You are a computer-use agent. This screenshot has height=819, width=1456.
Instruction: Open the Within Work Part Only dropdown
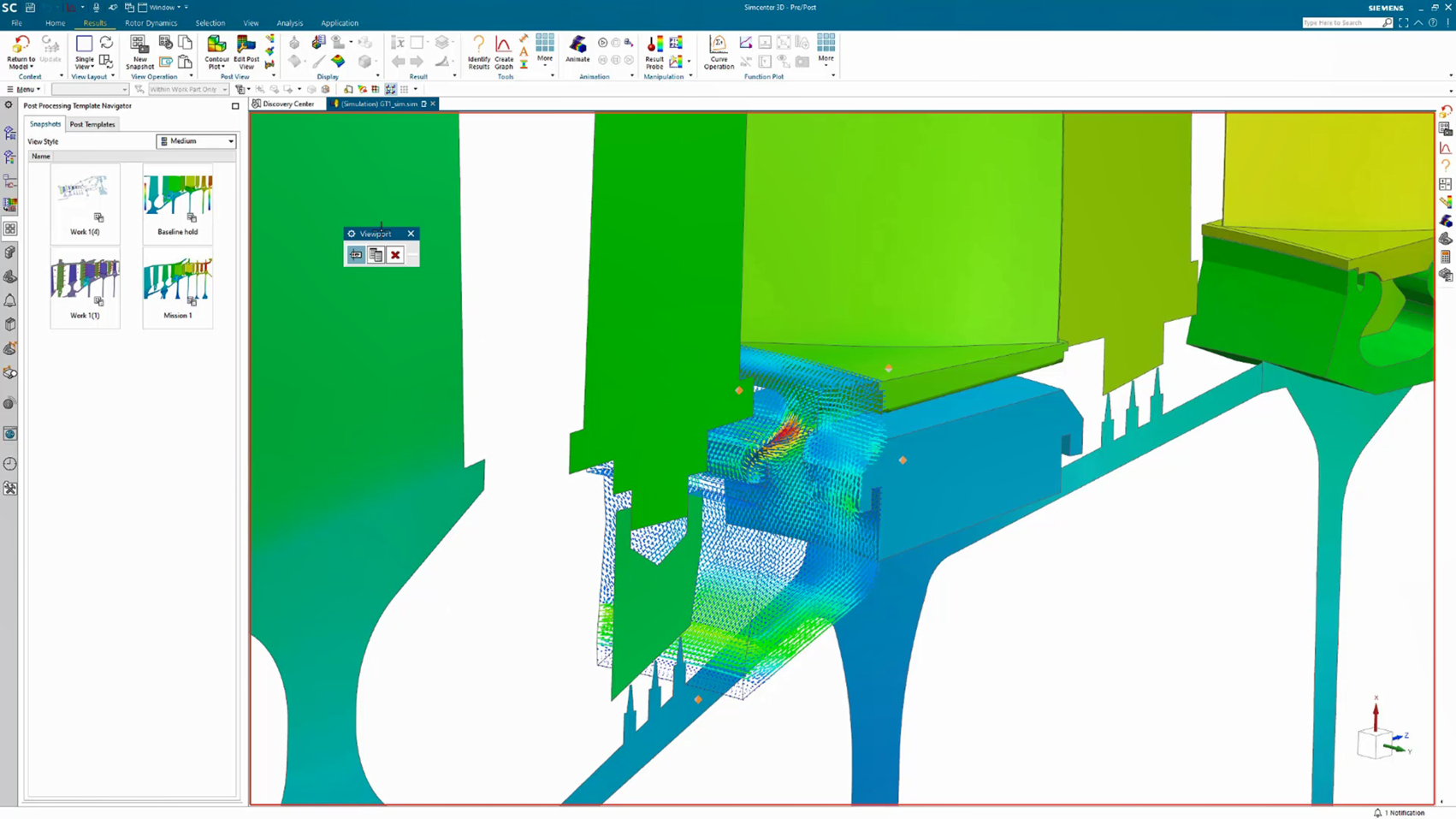pyautogui.click(x=188, y=89)
